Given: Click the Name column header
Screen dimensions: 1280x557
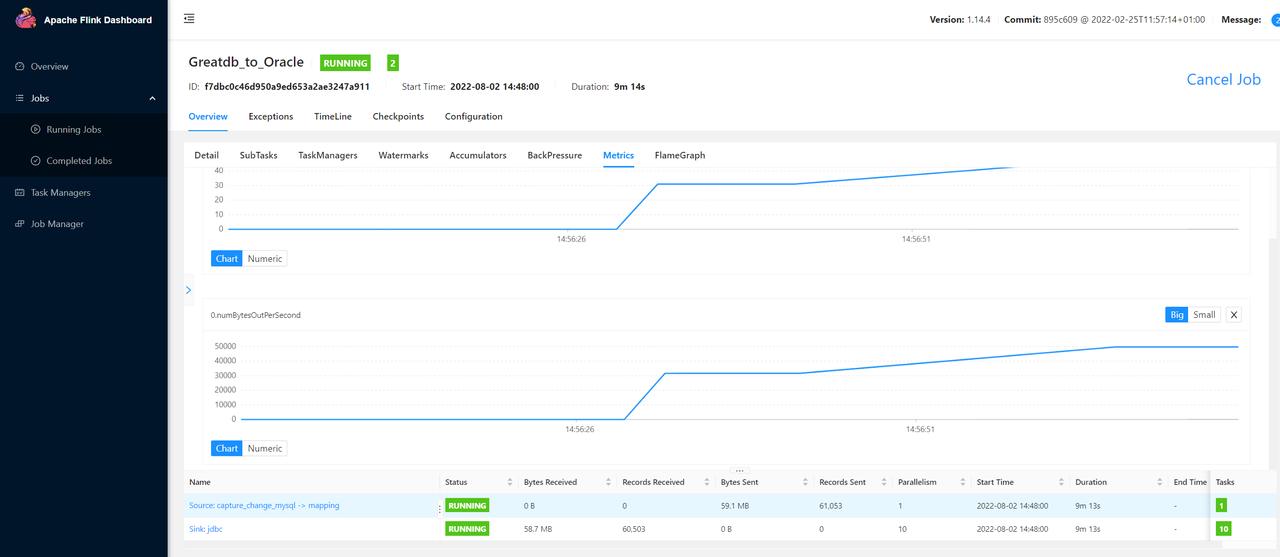Looking at the screenshot, I should 200,482.
